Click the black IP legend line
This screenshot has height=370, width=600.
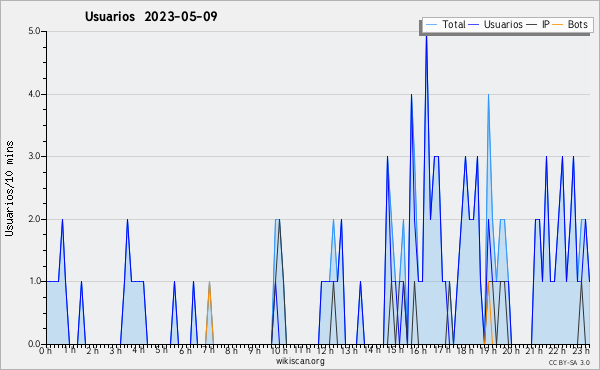pos(532,25)
